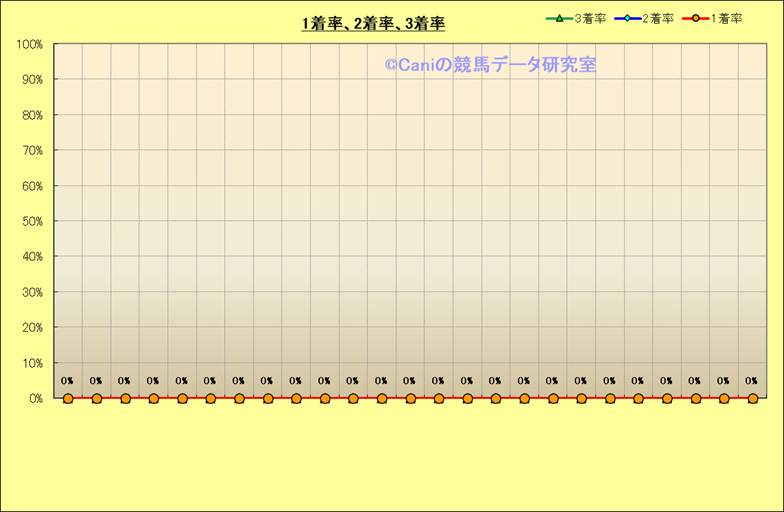Click the 100% y-axis label
Screen dimensions: 784x512
point(29,45)
